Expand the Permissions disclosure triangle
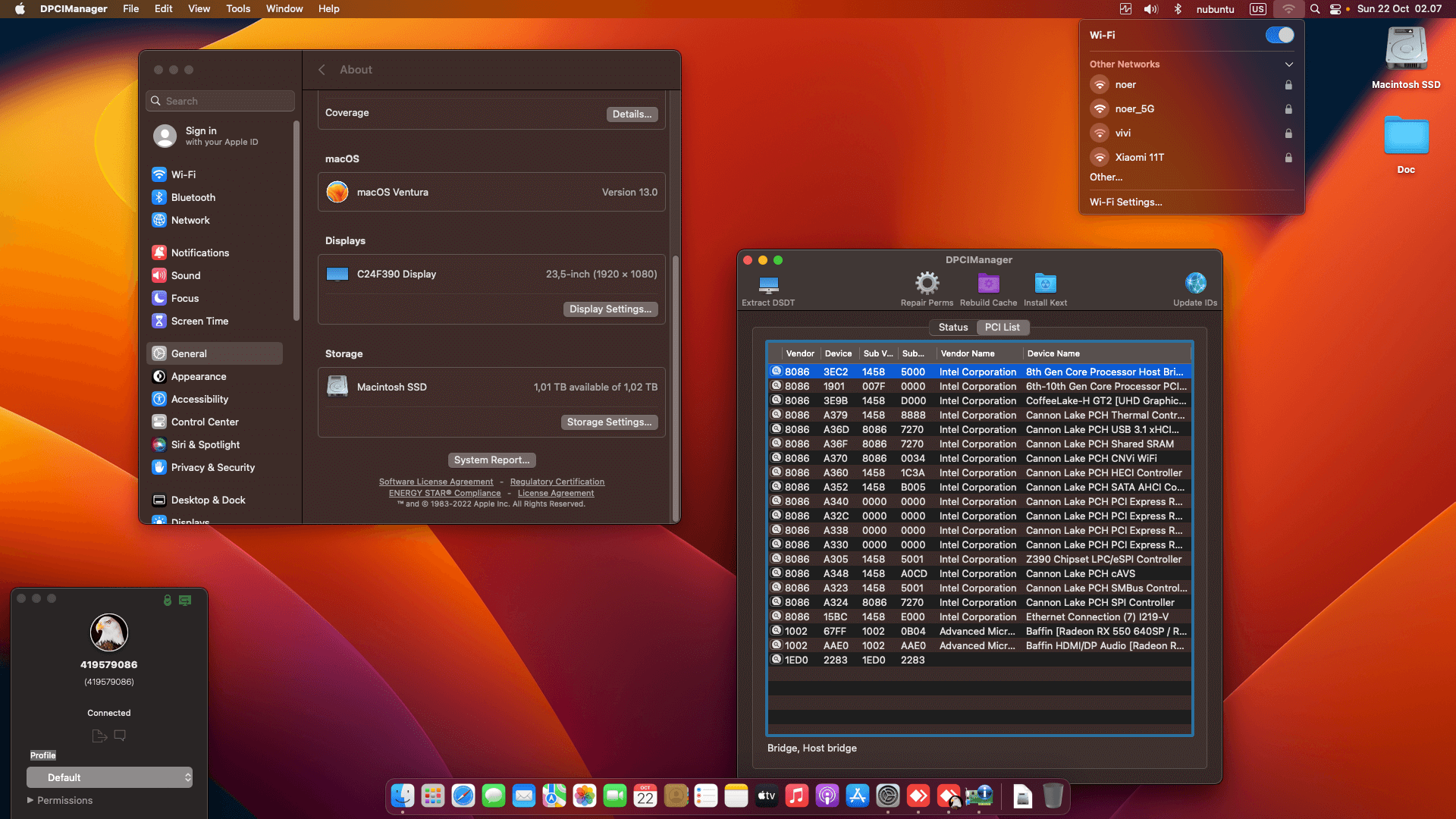Screen dimensions: 1456x819 (30, 800)
